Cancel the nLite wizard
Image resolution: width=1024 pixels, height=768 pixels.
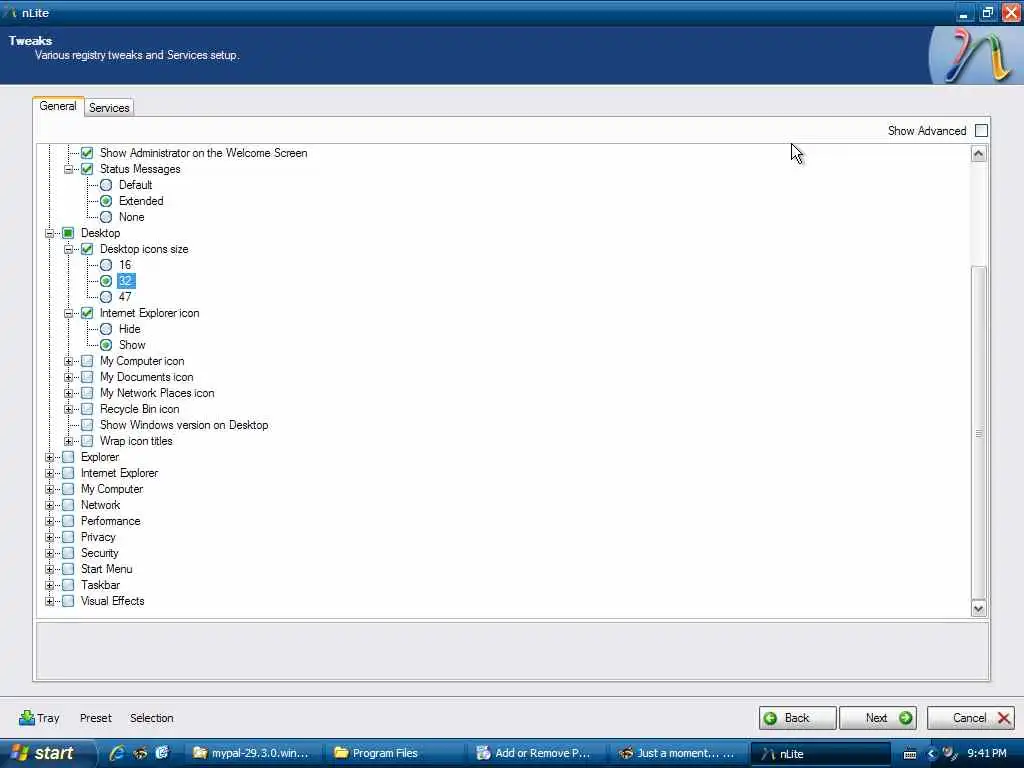pyautogui.click(x=970, y=718)
